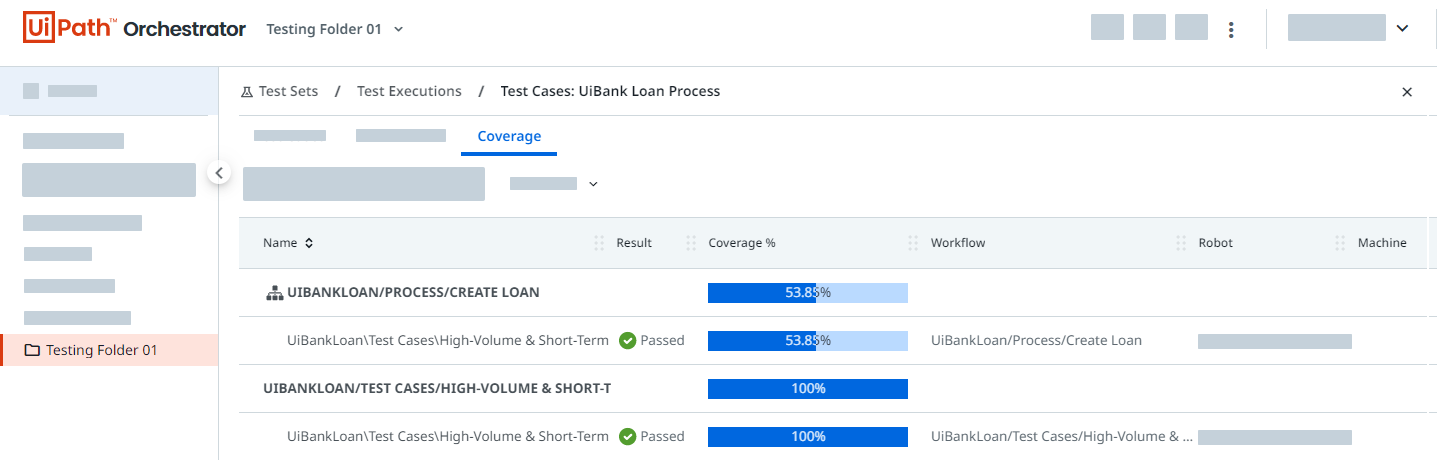Click the Test Sets flask icon
This screenshot has height=460, width=1437.
tap(247, 92)
